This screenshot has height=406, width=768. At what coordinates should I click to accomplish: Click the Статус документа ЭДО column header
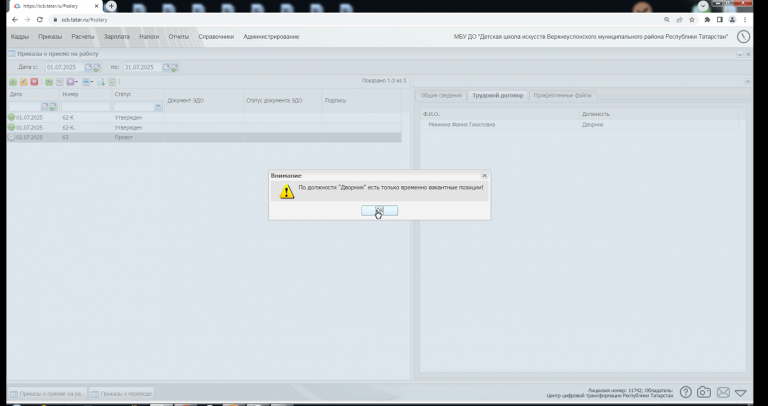click(274, 100)
